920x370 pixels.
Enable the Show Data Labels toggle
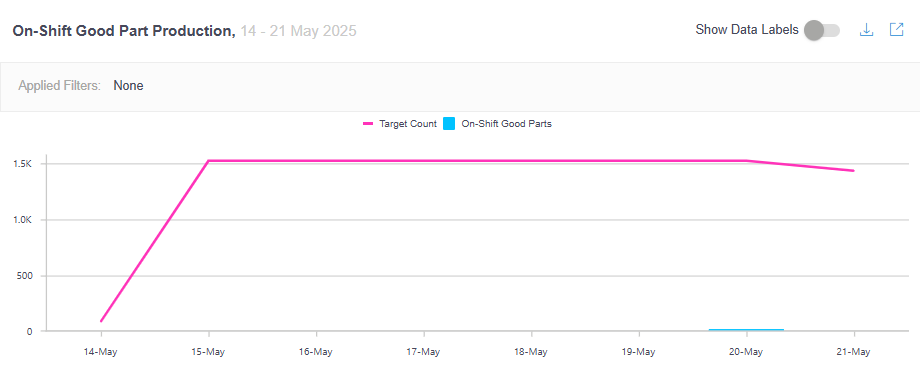(x=821, y=30)
